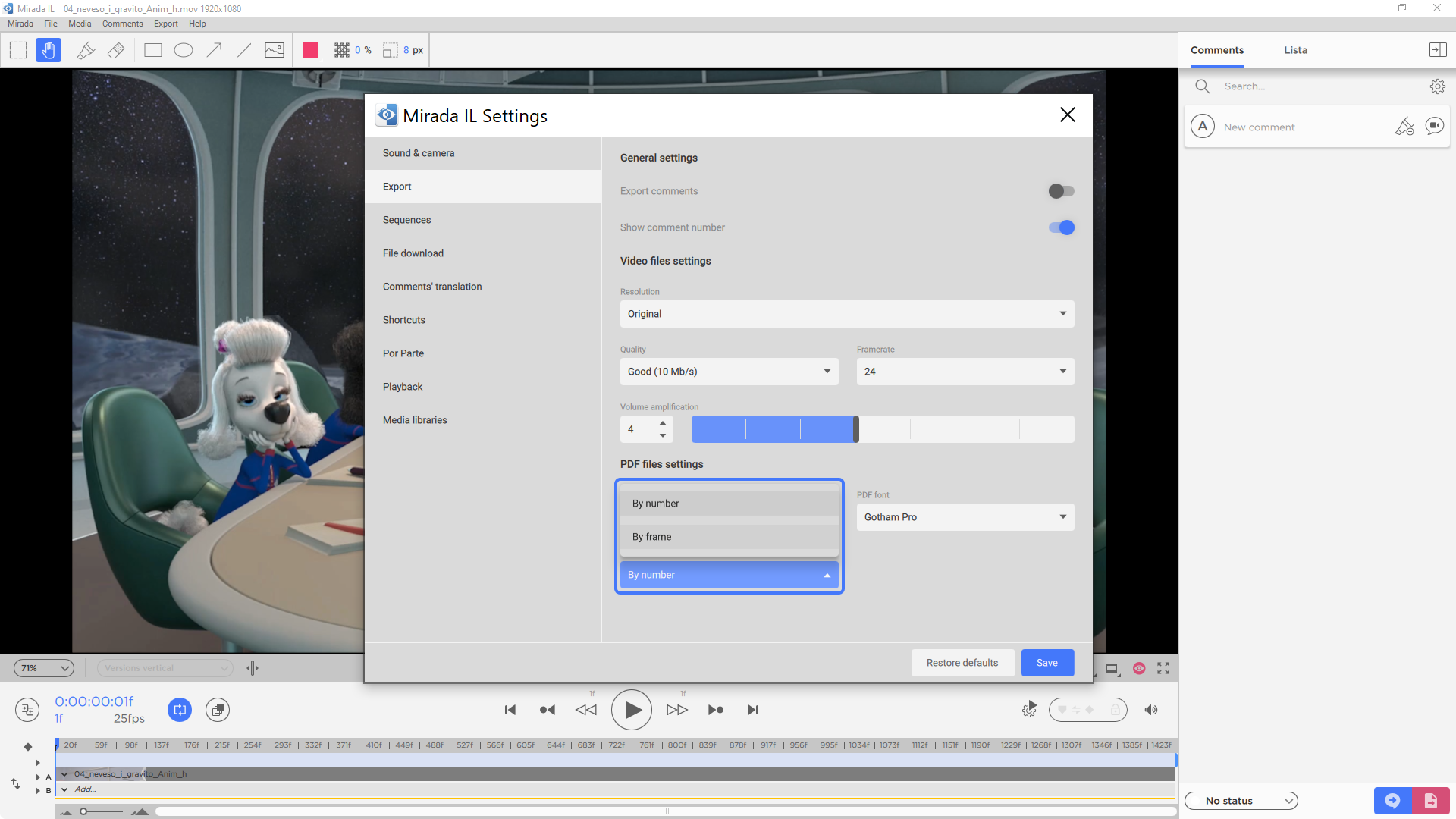
Task: Mute the audio speaker icon
Action: point(1151,710)
